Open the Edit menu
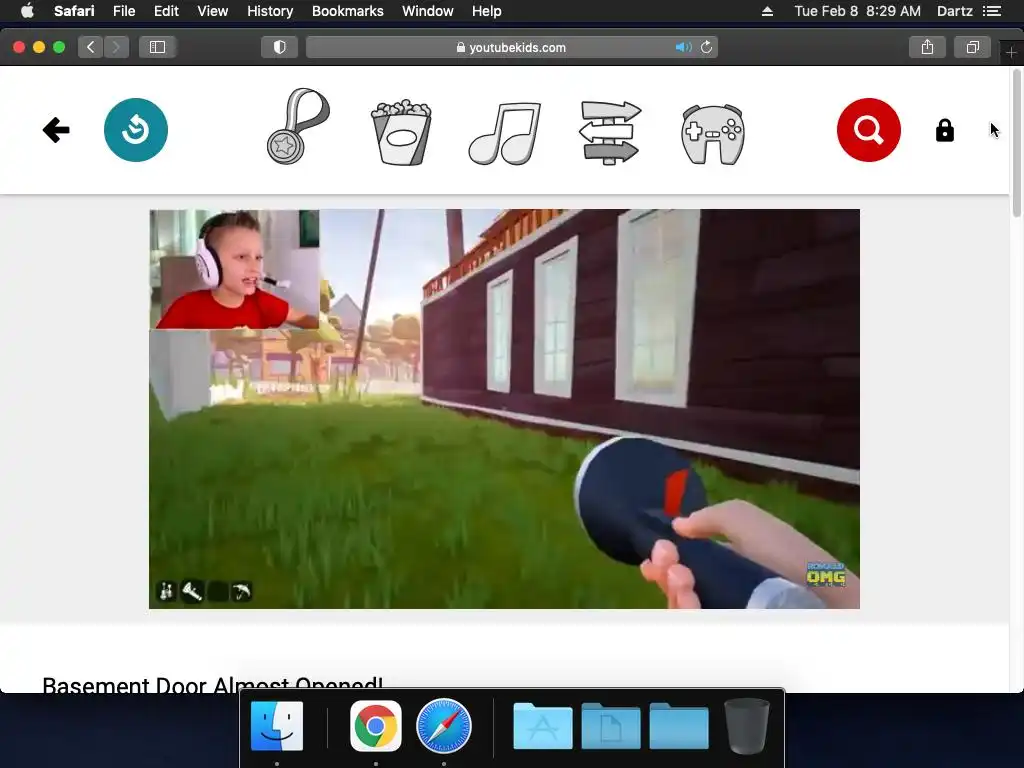Viewport: 1024px width, 768px height. 166,11
